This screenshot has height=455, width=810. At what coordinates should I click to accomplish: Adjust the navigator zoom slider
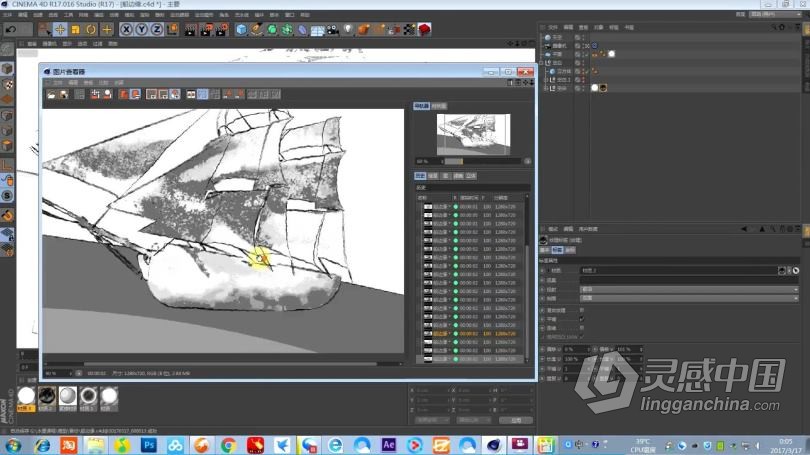point(483,161)
